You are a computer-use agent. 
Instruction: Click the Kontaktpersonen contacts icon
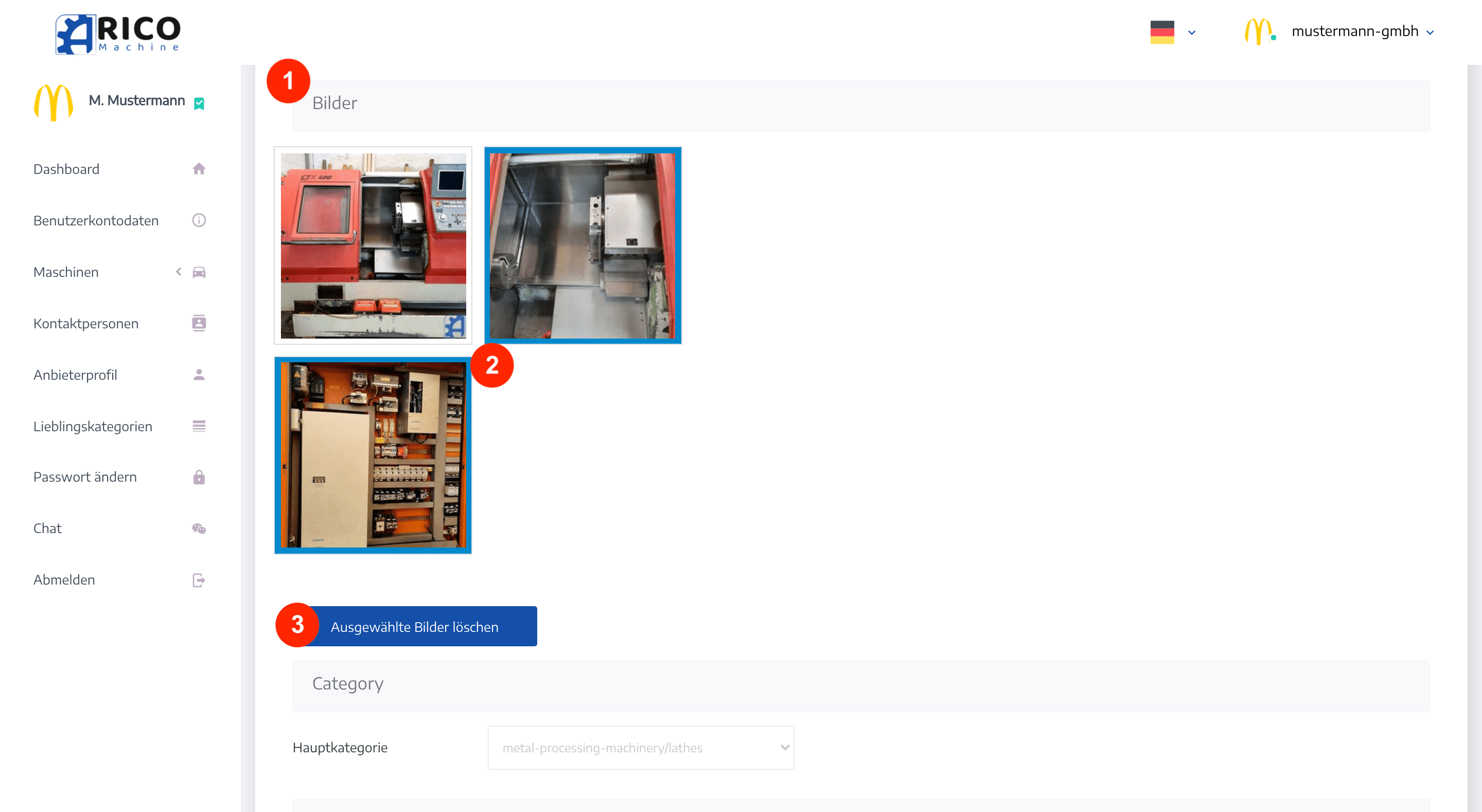(x=199, y=323)
